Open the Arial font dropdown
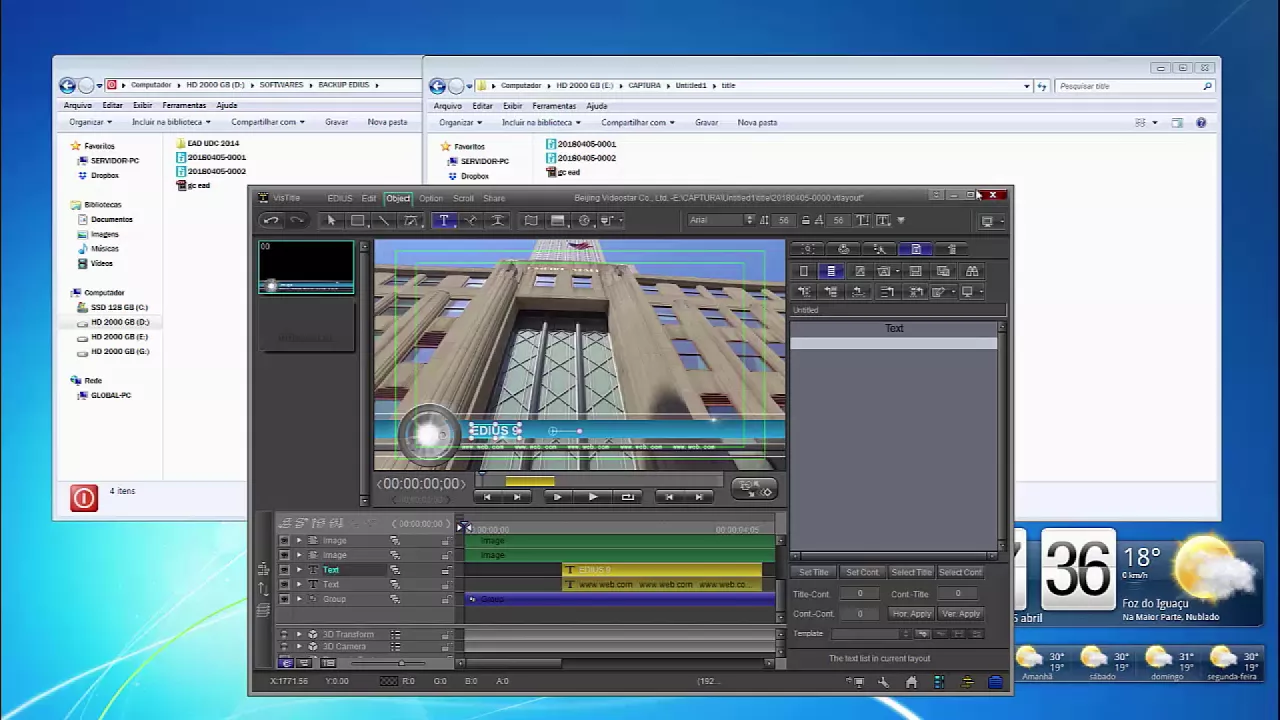This screenshot has height=720, width=1280. point(721,220)
